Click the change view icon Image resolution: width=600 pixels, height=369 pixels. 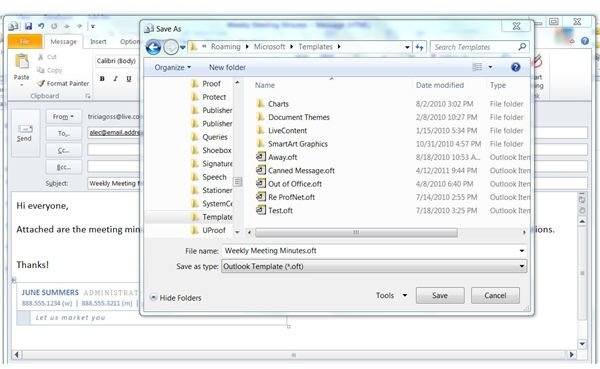(x=477, y=67)
